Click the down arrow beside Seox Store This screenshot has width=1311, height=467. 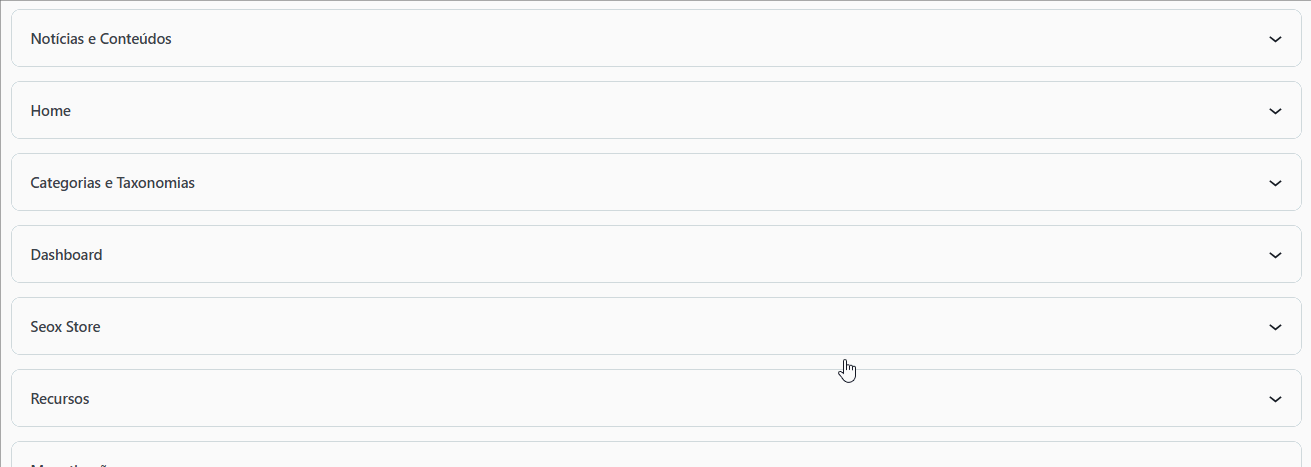coord(1275,327)
